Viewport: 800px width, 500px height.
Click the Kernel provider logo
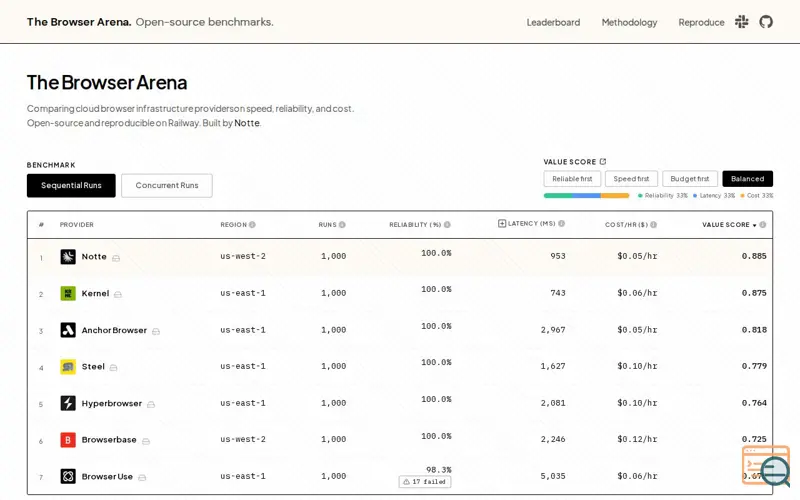[x=68, y=293]
